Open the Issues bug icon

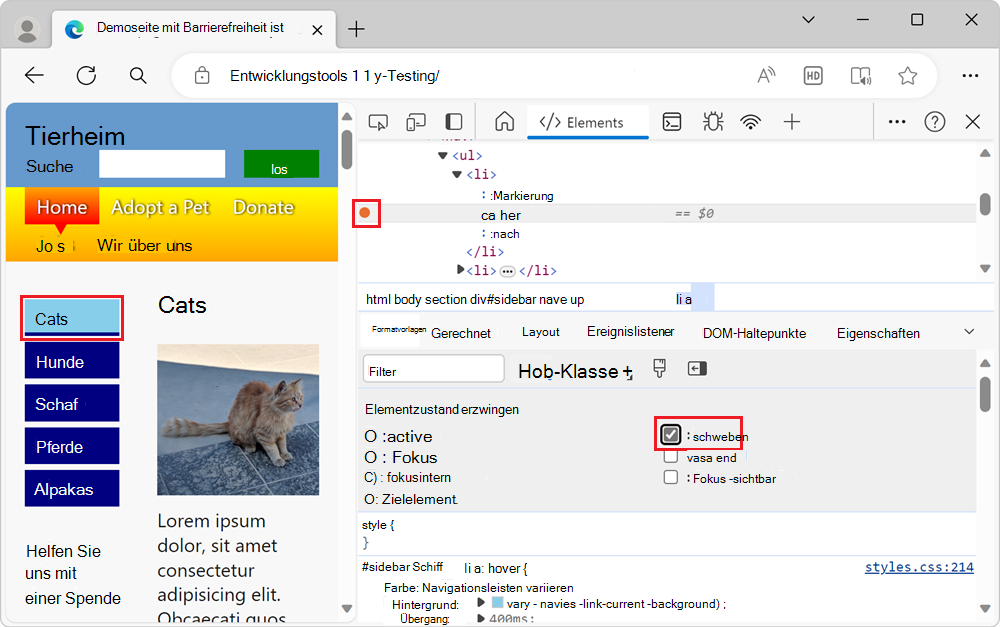coord(713,121)
